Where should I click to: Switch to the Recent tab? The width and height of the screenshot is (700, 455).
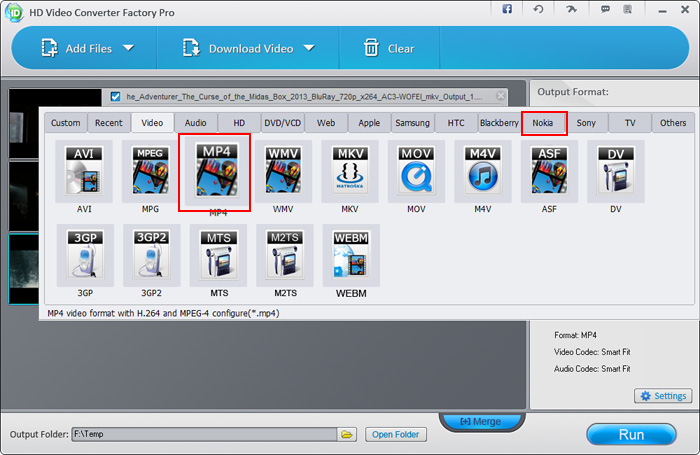[108, 123]
